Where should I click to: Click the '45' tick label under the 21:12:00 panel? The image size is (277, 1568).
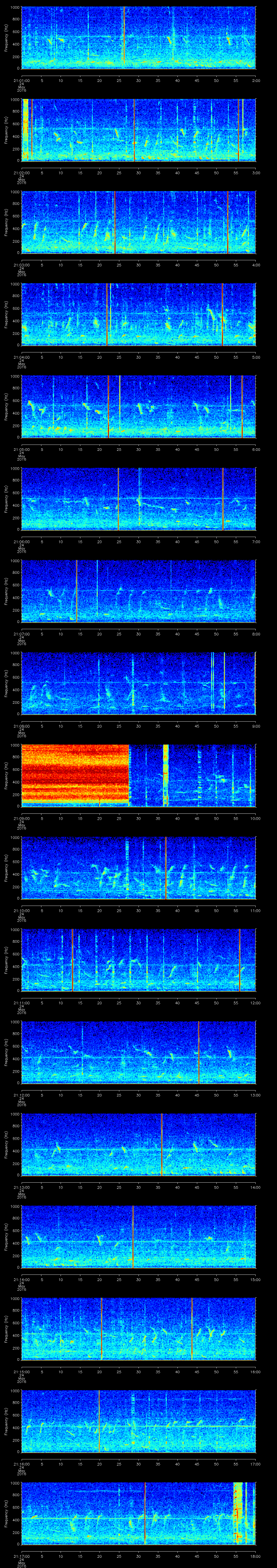197,1095
